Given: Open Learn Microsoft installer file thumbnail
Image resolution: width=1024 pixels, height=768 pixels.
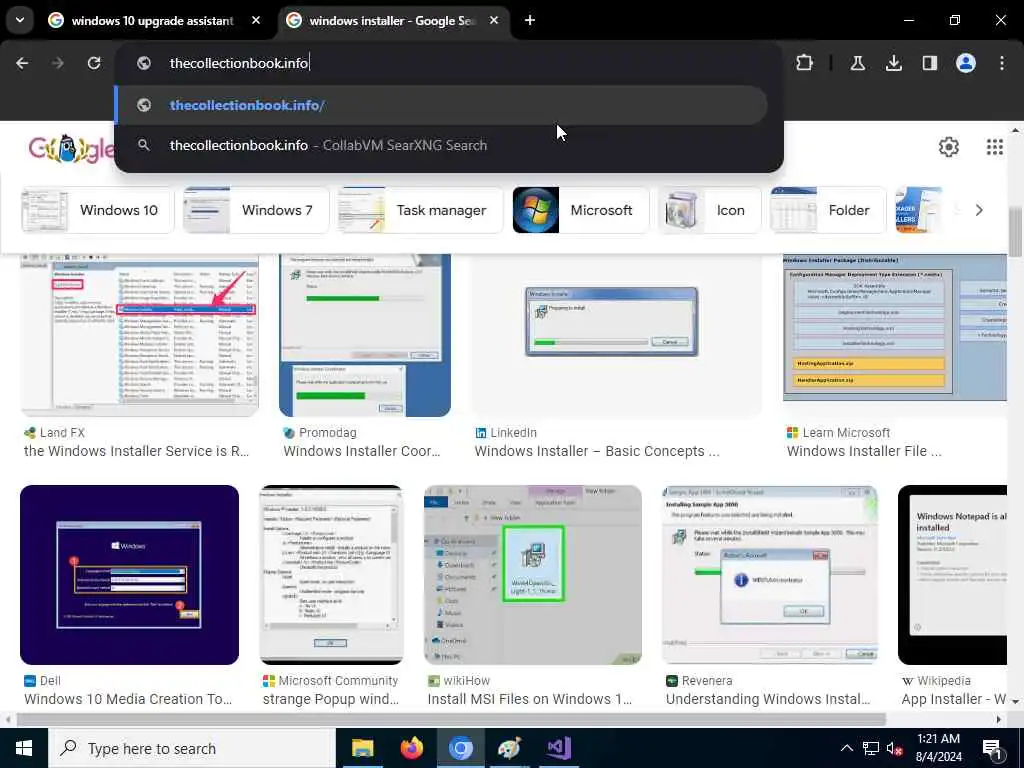Looking at the screenshot, I should (x=895, y=328).
